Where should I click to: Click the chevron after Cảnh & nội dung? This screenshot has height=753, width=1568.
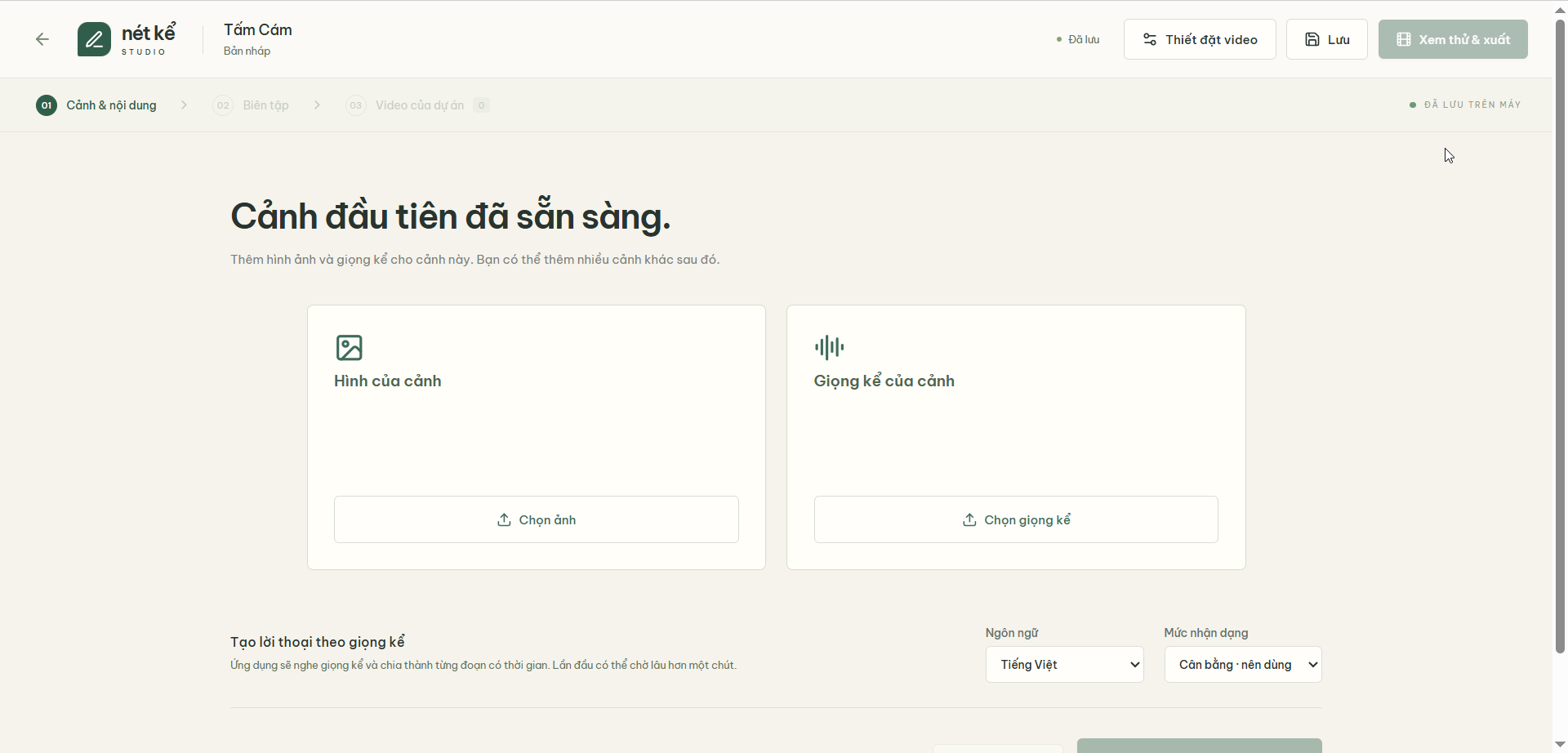(x=185, y=105)
